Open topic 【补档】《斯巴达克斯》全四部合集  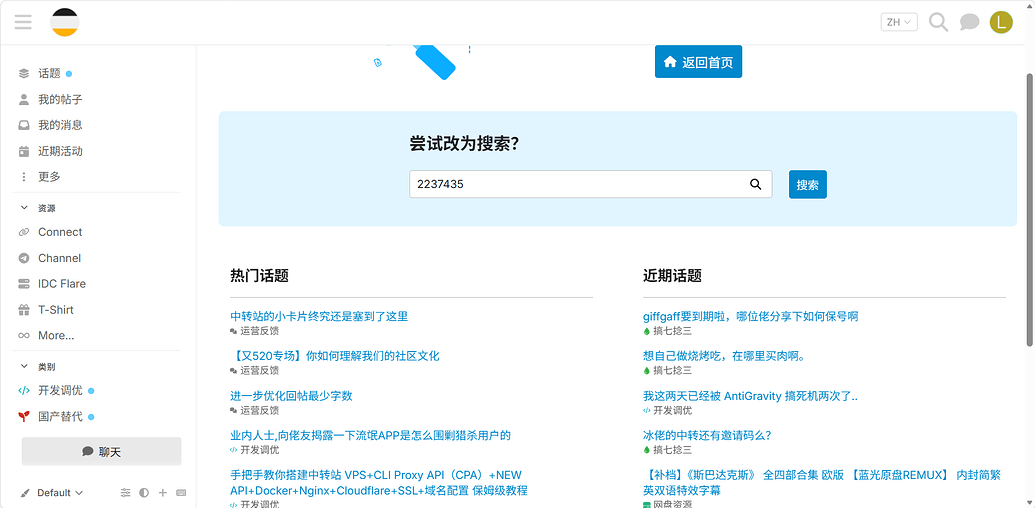pyautogui.click(x=822, y=483)
